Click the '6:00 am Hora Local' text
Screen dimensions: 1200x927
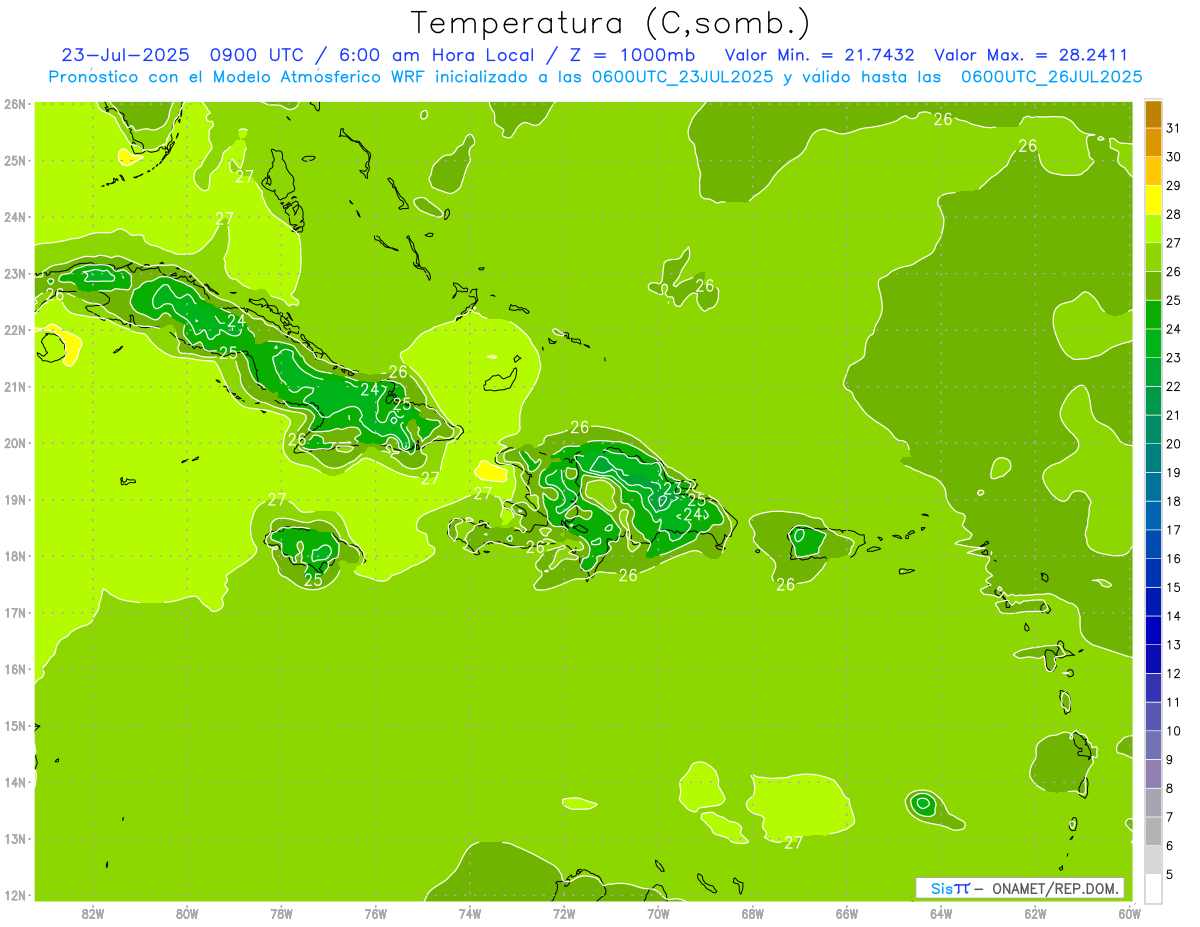(438, 55)
